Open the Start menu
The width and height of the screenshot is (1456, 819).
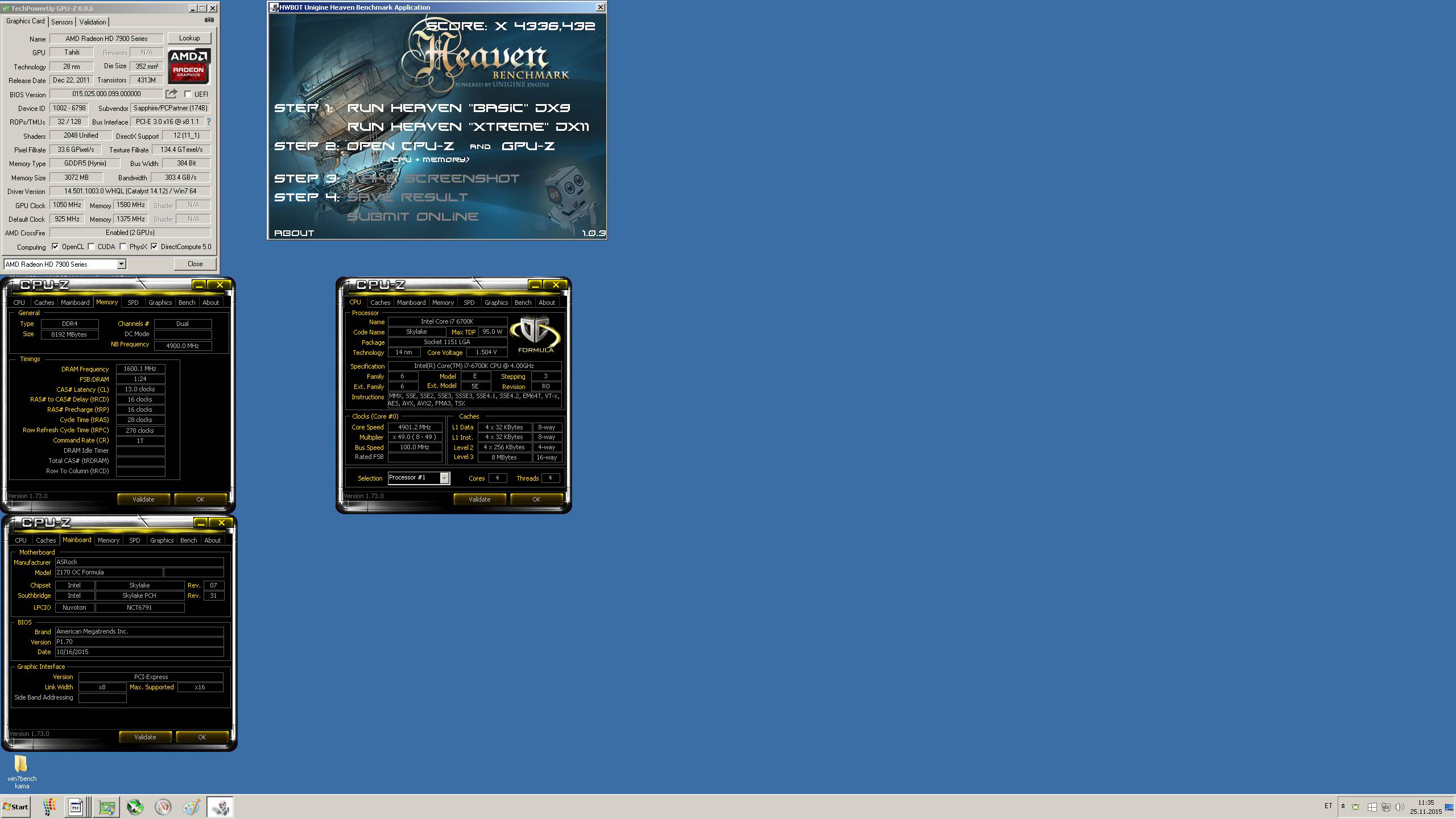[x=15, y=806]
